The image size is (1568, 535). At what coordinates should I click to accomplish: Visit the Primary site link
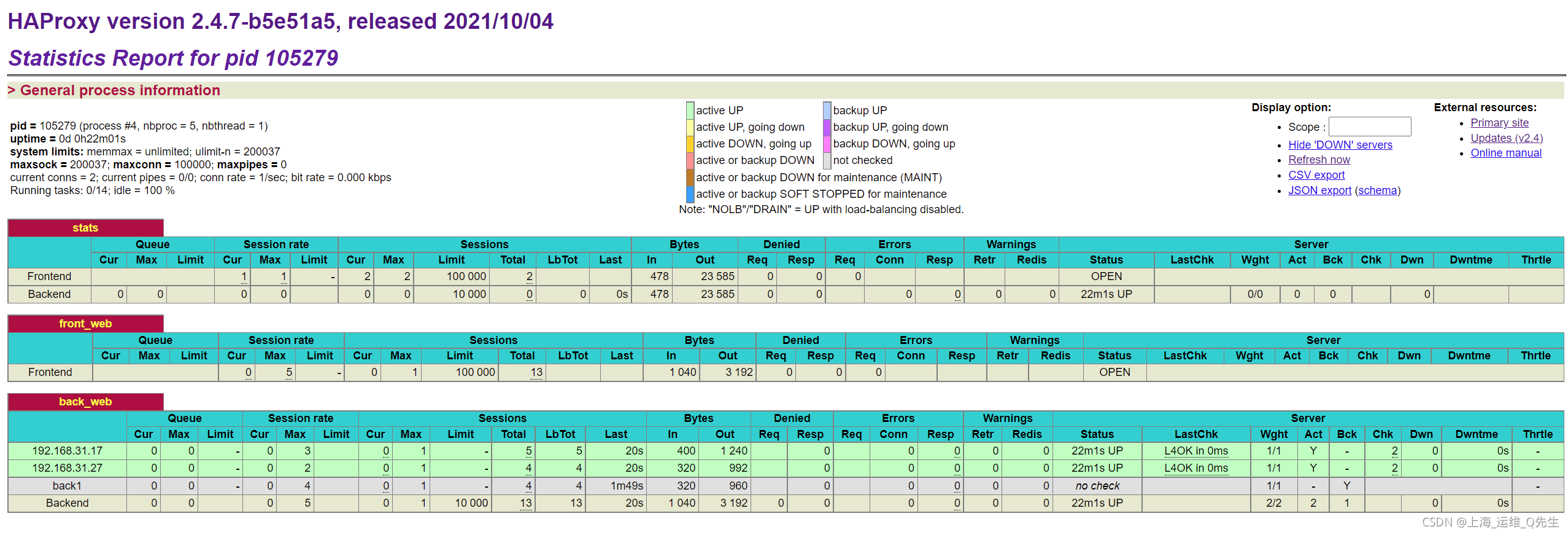click(1499, 123)
